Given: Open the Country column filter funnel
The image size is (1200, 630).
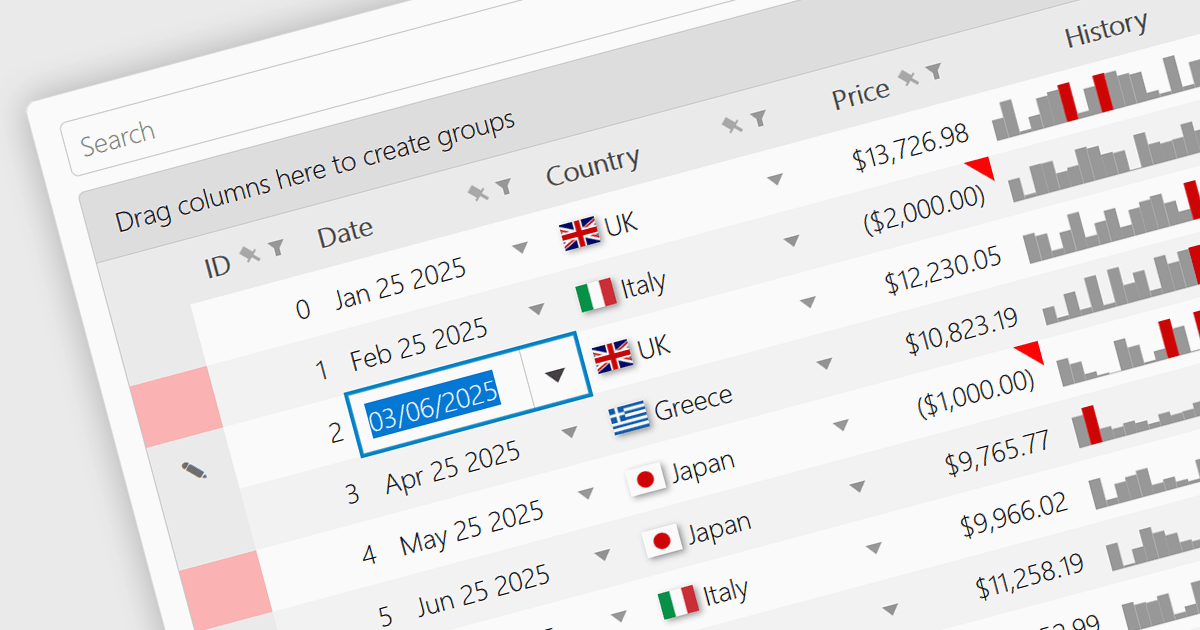Looking at the screenshot, I should (759, 118).
